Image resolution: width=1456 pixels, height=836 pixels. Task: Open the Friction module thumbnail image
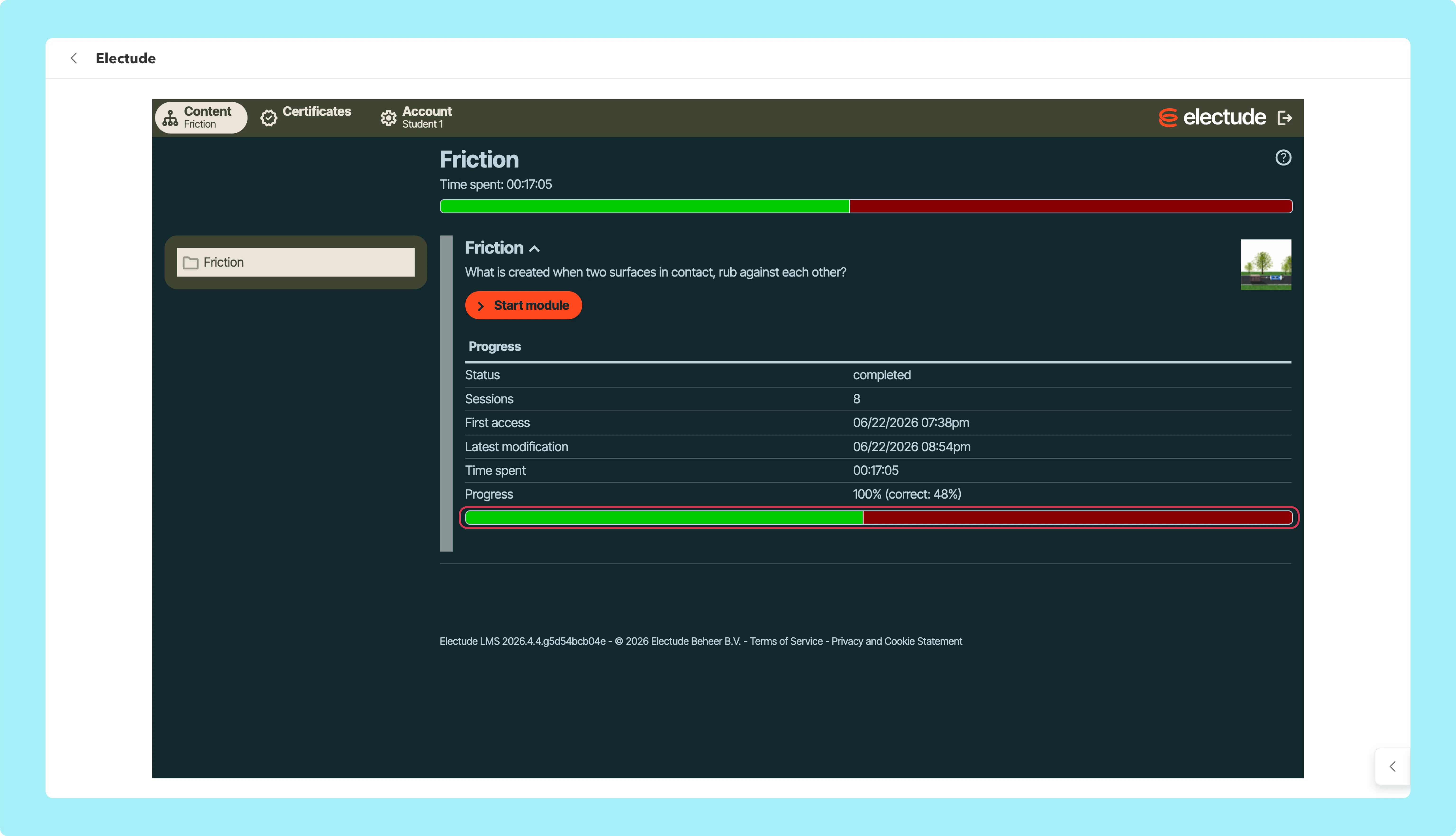(x=1265, y=264)
